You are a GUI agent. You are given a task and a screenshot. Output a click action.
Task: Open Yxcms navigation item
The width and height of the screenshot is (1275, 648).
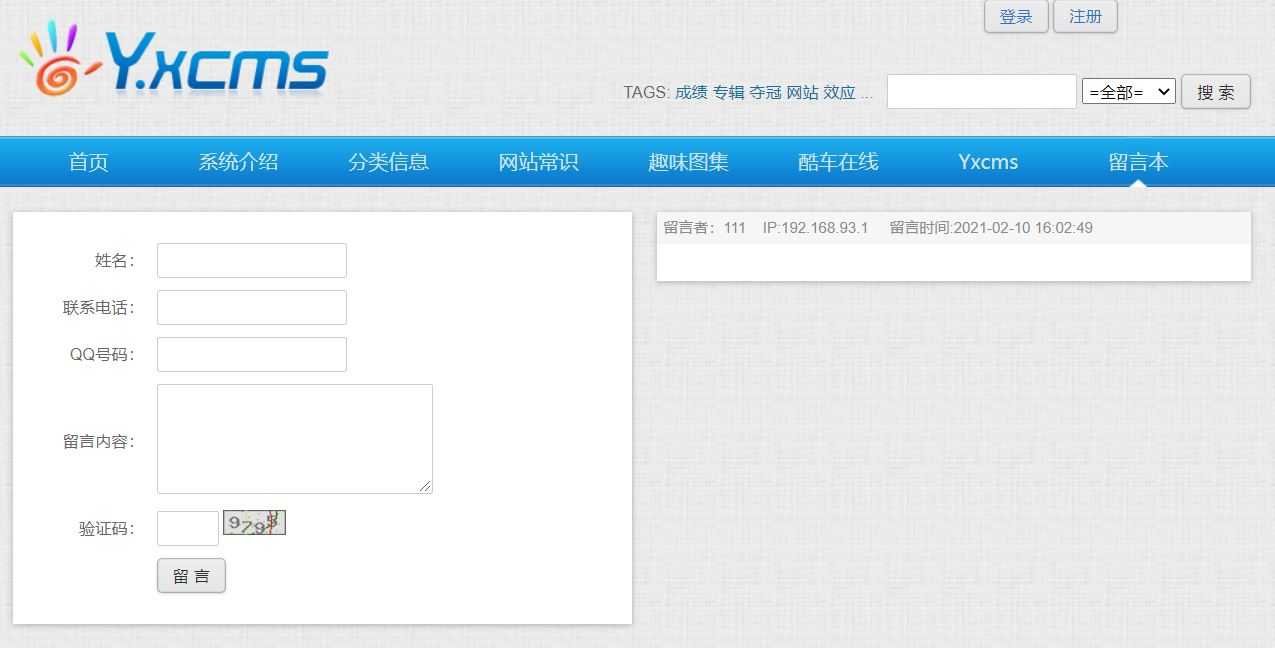988,162
